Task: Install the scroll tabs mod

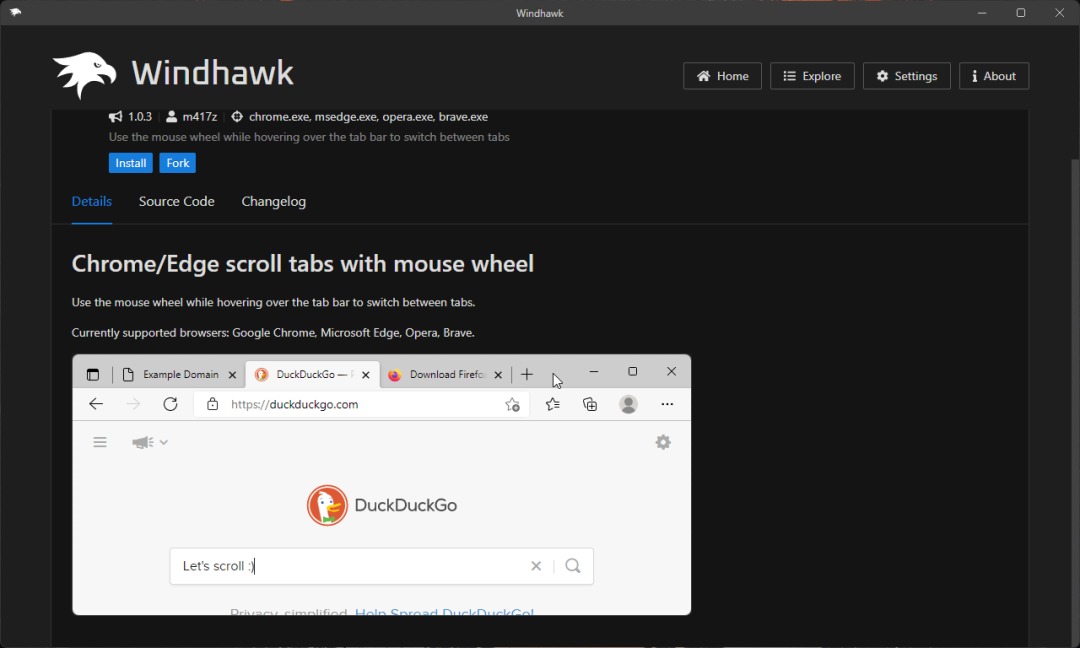Action: tap(130, 163)
